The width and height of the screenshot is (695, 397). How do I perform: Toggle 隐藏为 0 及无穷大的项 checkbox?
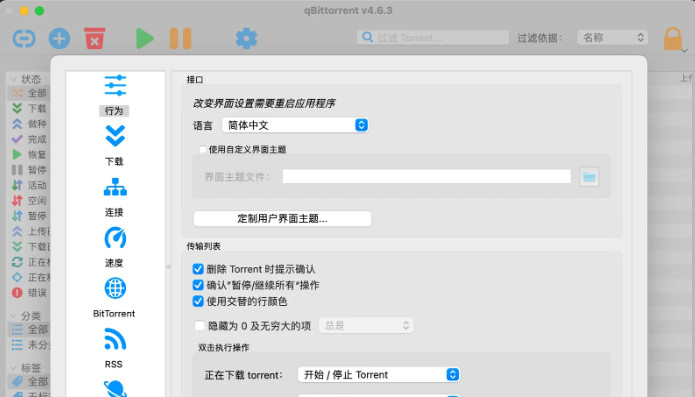tap(199, 326)
